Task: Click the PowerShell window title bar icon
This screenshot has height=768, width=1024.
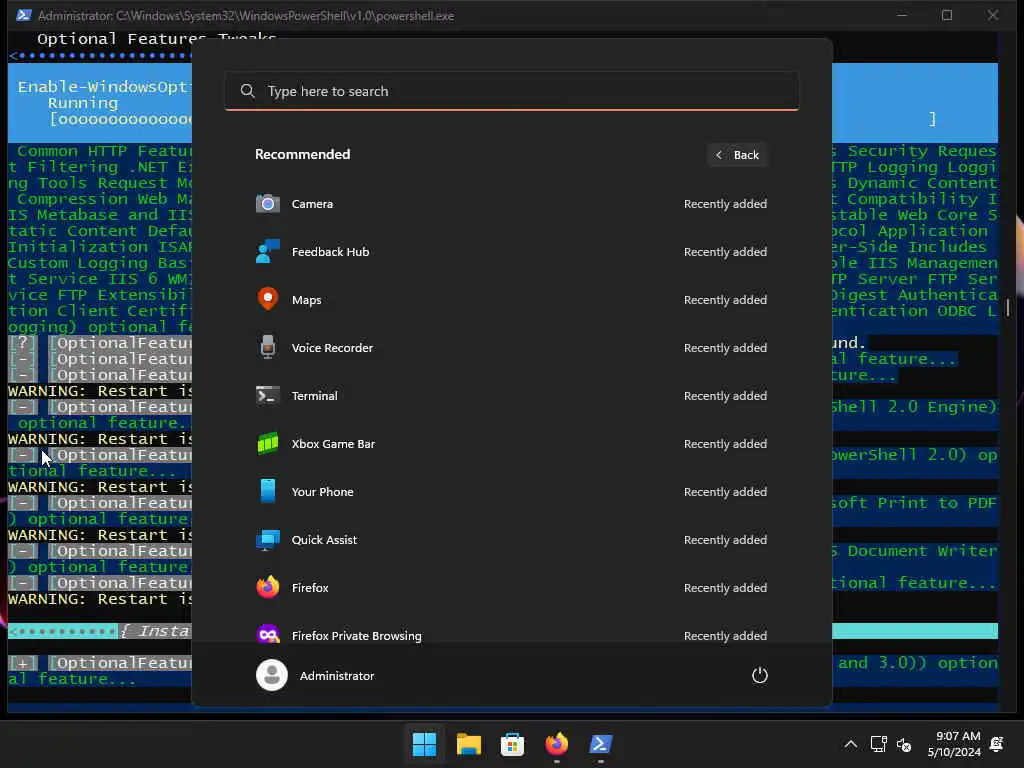Action: 24,15
